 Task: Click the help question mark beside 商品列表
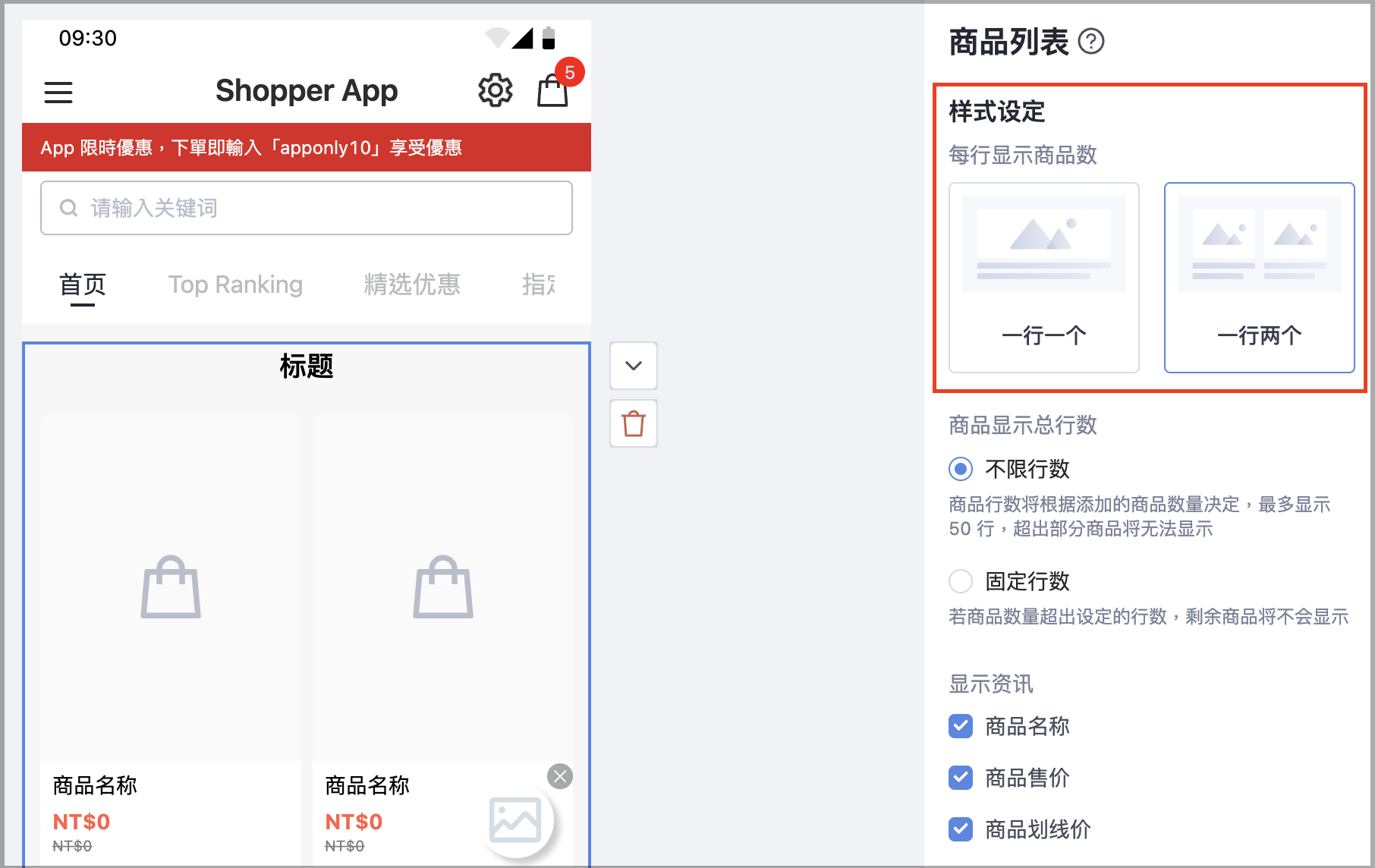click(x=1091, y=41)
